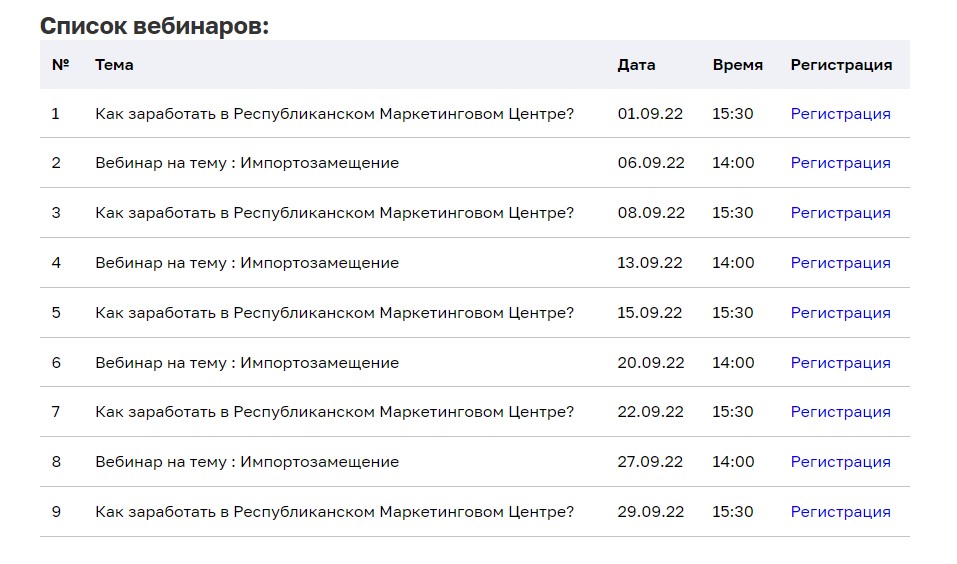
Task: Open Регистрация link in row 8
Action: (840, 462)
